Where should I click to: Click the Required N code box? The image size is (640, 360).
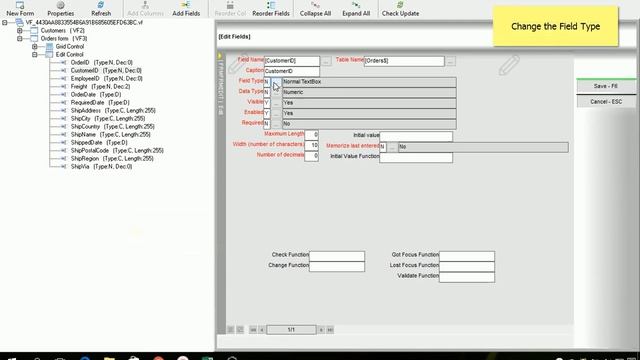coord(267,124)
